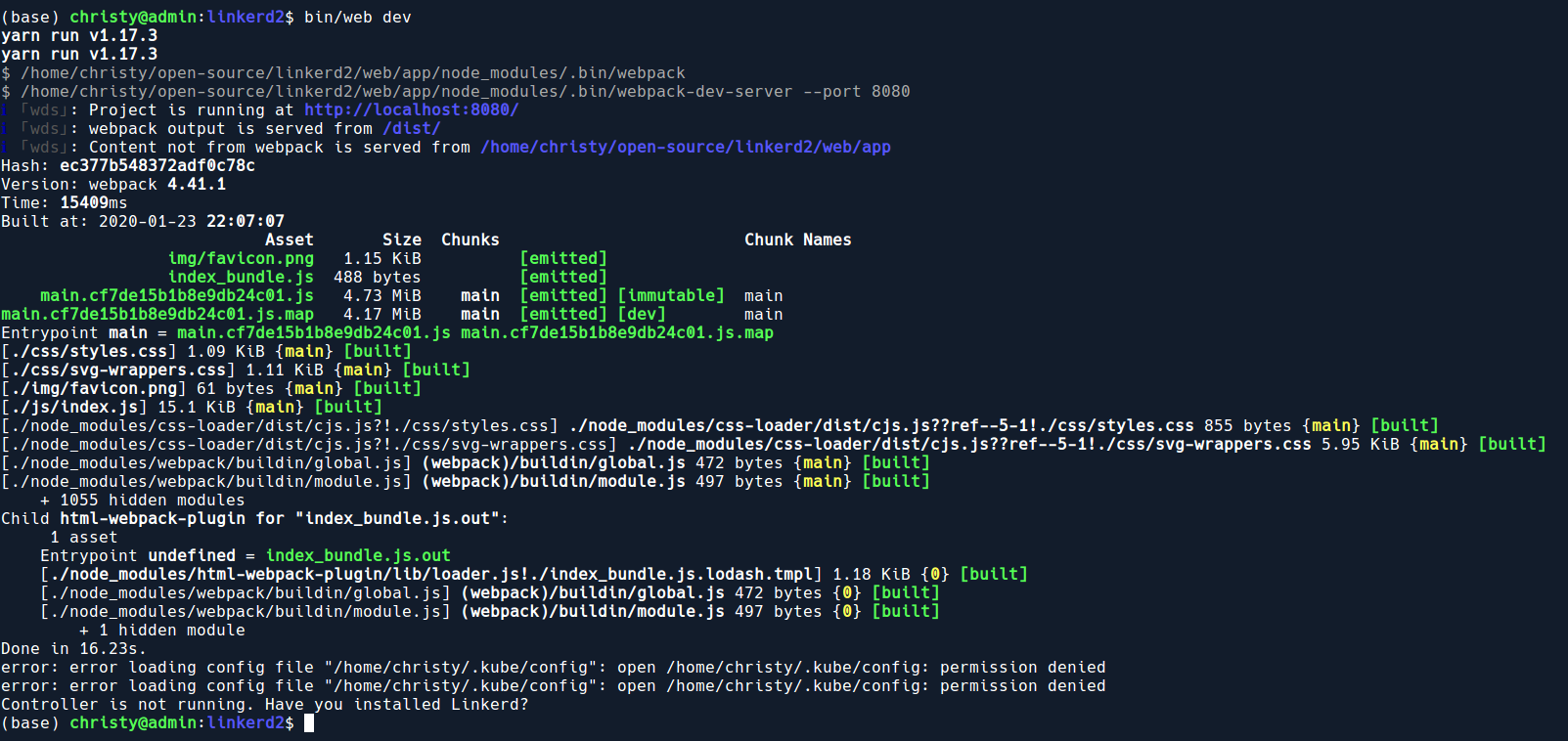This screenshot has width=1568, height=741.
Task: Click the "Entrypoint main =" label
Action: coord(84,332)
